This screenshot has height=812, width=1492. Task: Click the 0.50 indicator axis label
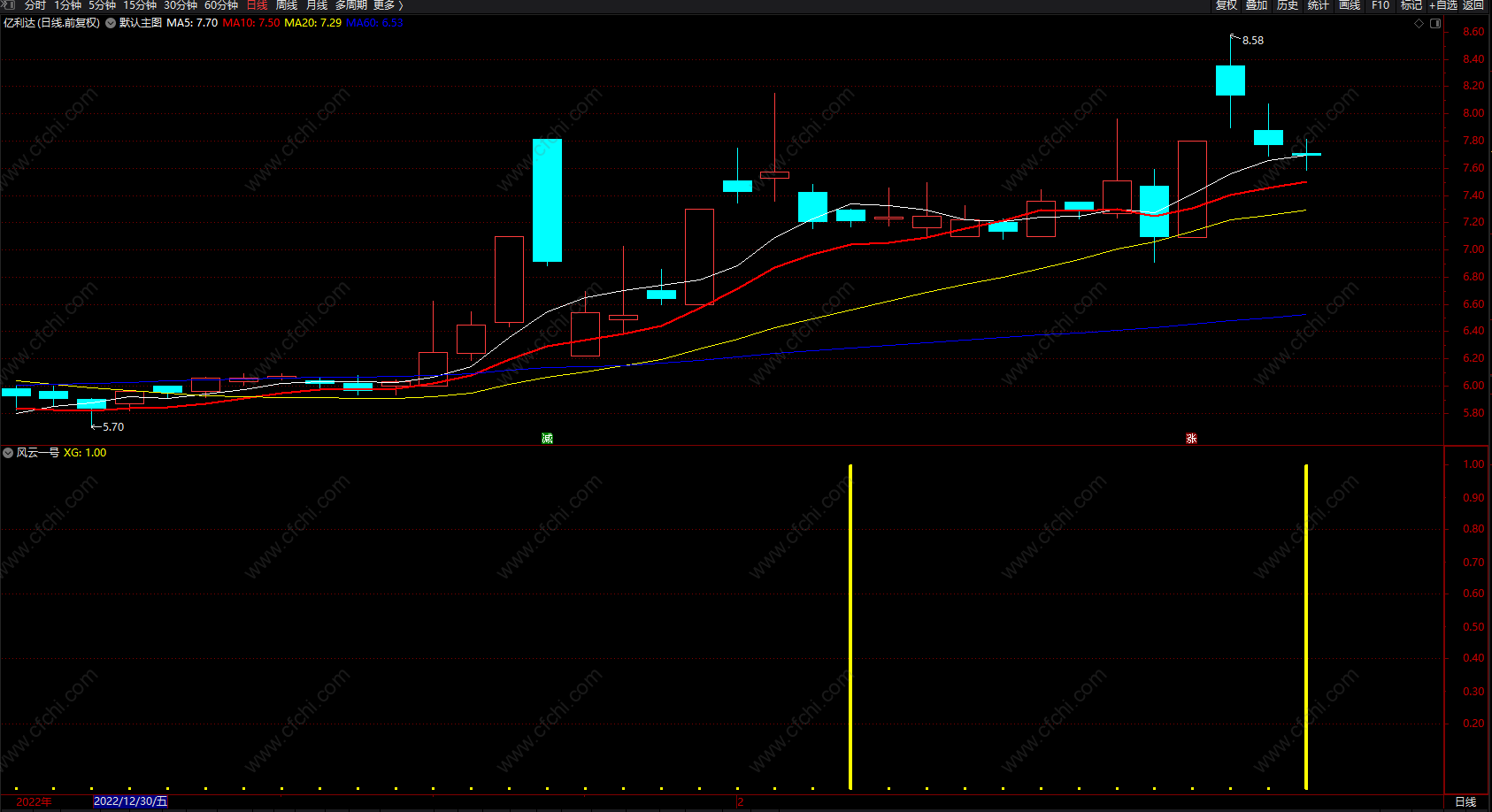(x=1473, y=626)
